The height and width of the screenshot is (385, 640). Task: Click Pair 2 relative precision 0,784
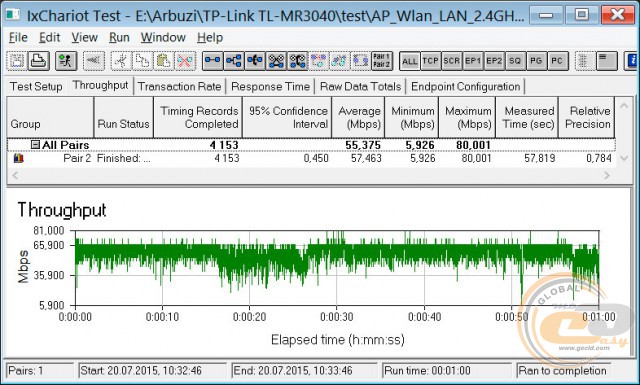pyautogui.click(x=599, y=158)
